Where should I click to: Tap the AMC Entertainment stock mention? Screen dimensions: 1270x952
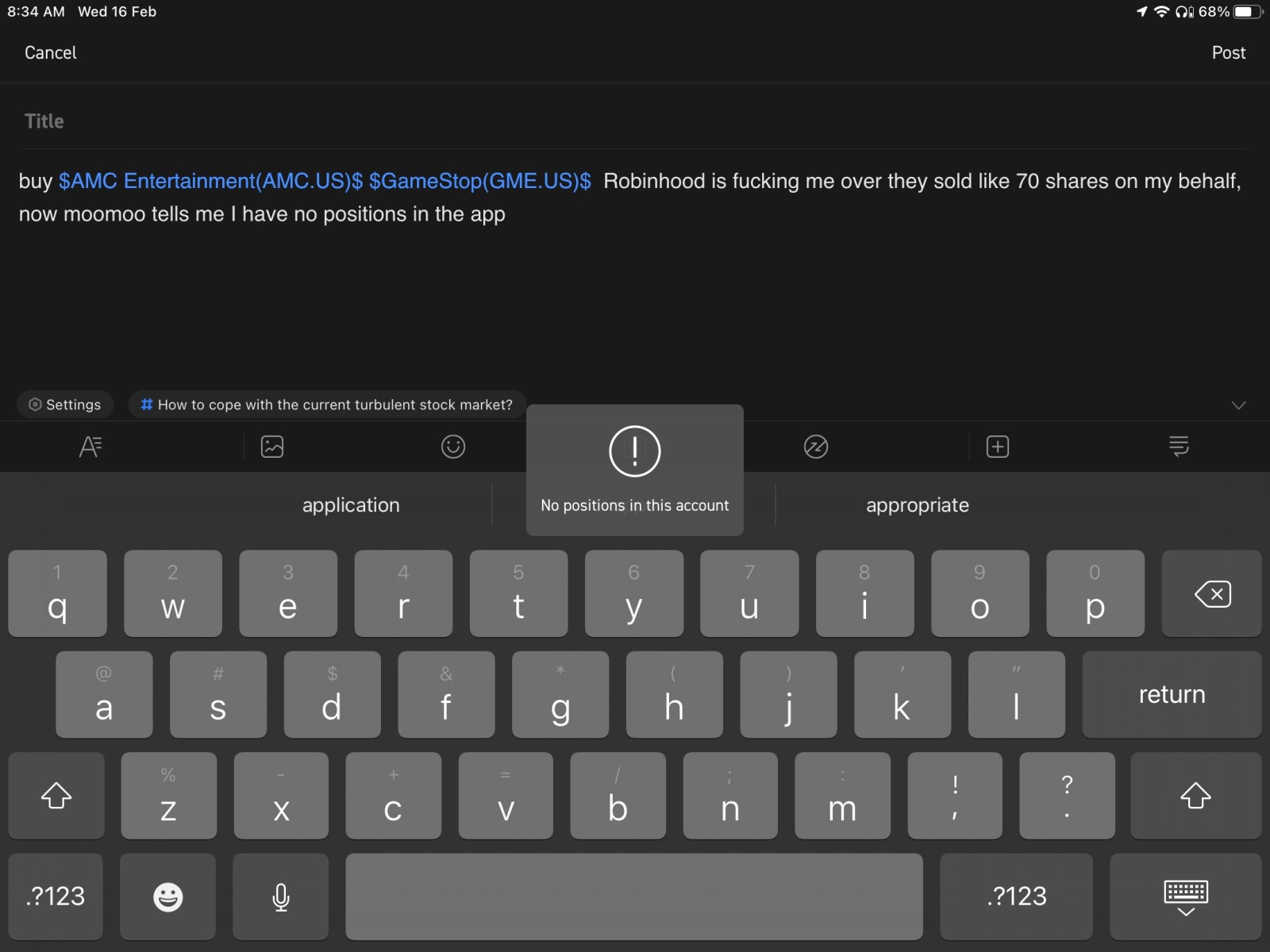click(x=210, y=181)
